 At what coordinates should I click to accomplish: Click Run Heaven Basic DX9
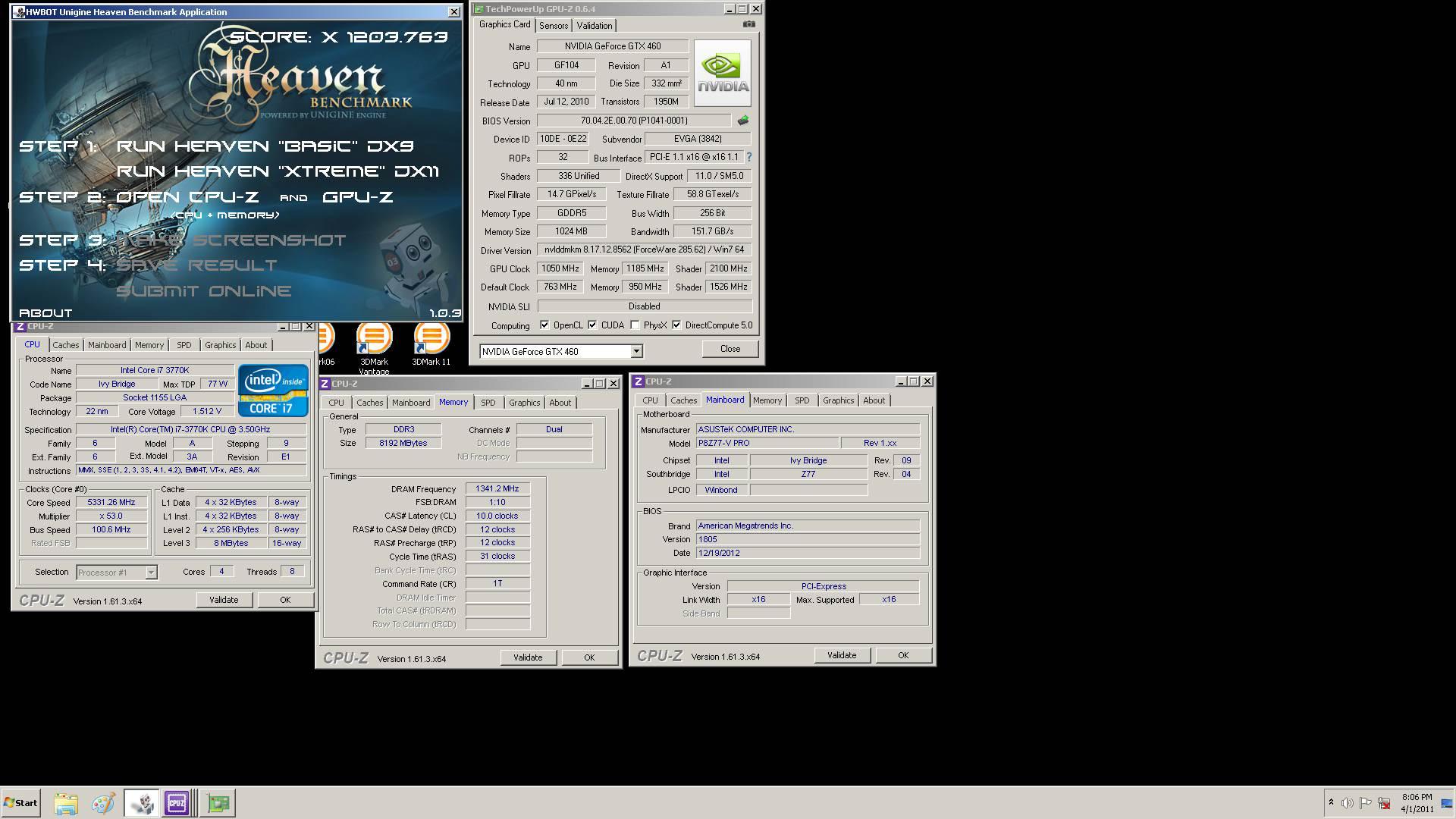pos(265,146)
